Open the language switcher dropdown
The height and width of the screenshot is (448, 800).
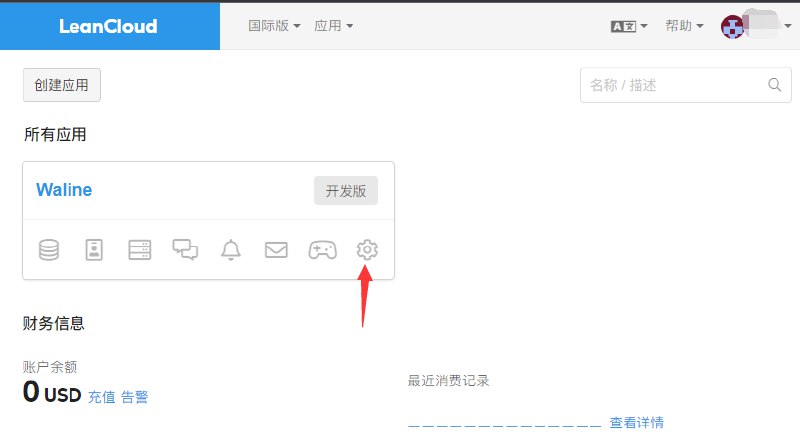point(629,26)
